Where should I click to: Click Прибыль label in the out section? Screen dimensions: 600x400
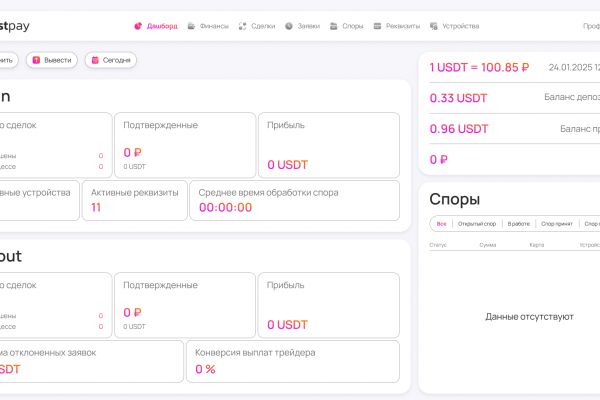(x=285, y=285)
